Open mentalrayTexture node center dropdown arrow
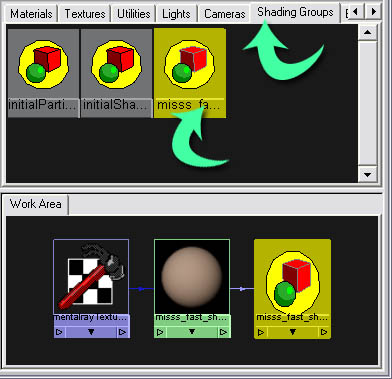The height and width of the screenshot is (379, 392). [x=91, y=332]
